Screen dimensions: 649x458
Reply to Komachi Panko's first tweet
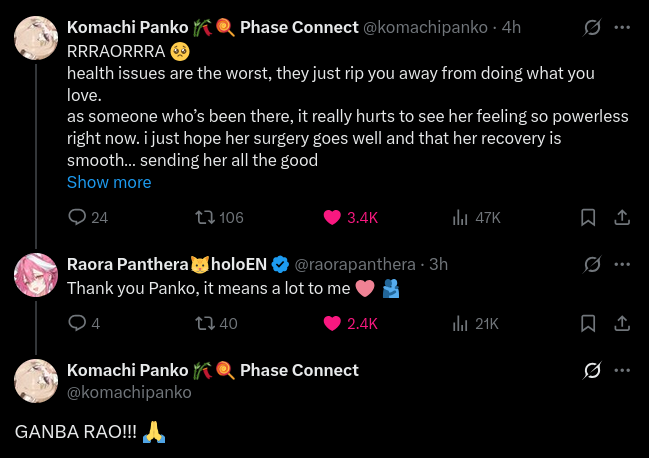tap(77, 217)
